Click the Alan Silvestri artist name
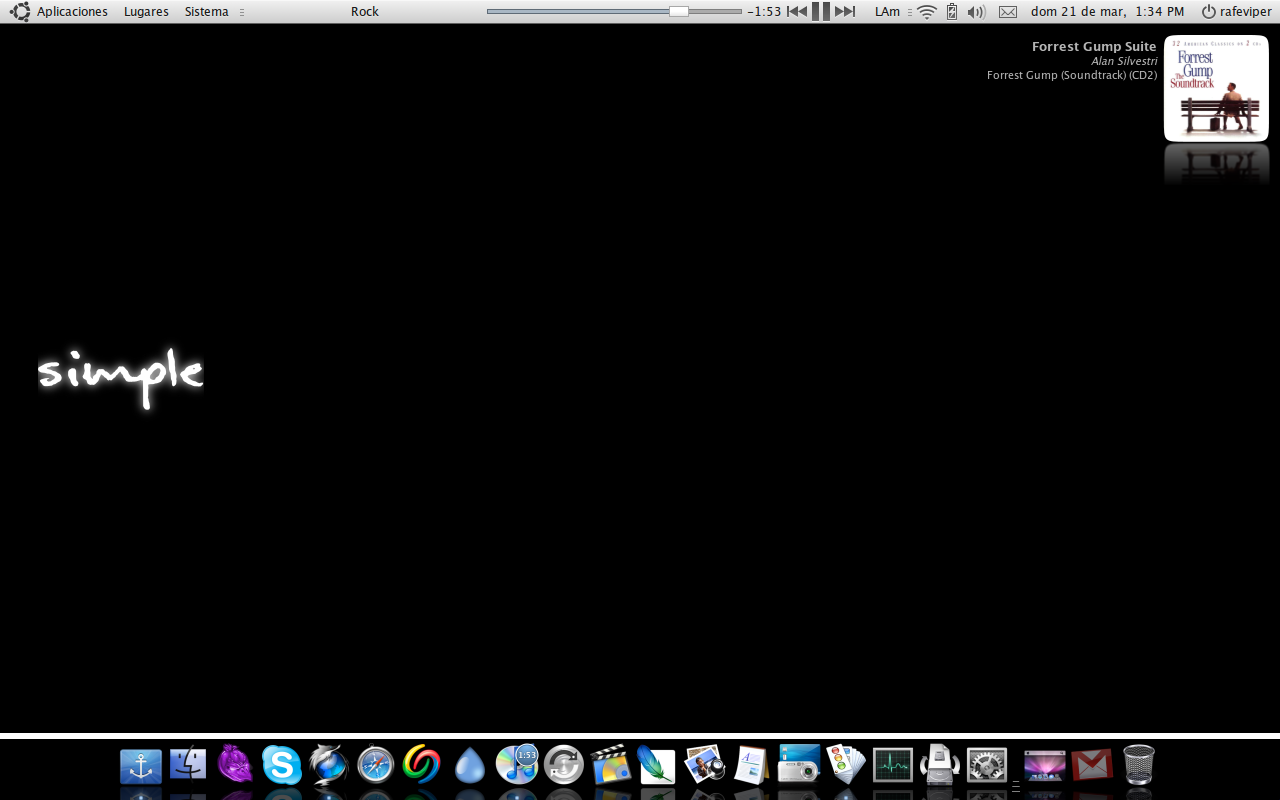Screen dimensions: 1280x800 click(1124, 61)
